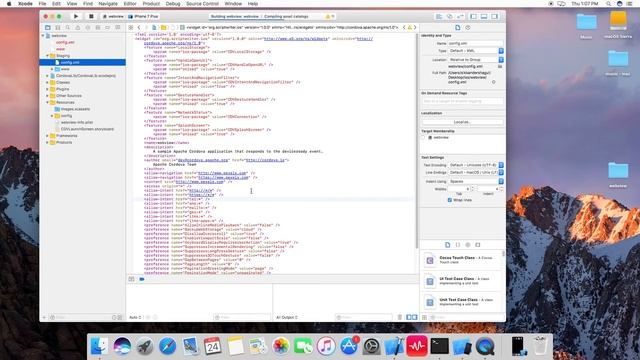This screenshot has height=360, width=640.
Task: Open Xcode from the Dock
Action: [x=394, y=346]
